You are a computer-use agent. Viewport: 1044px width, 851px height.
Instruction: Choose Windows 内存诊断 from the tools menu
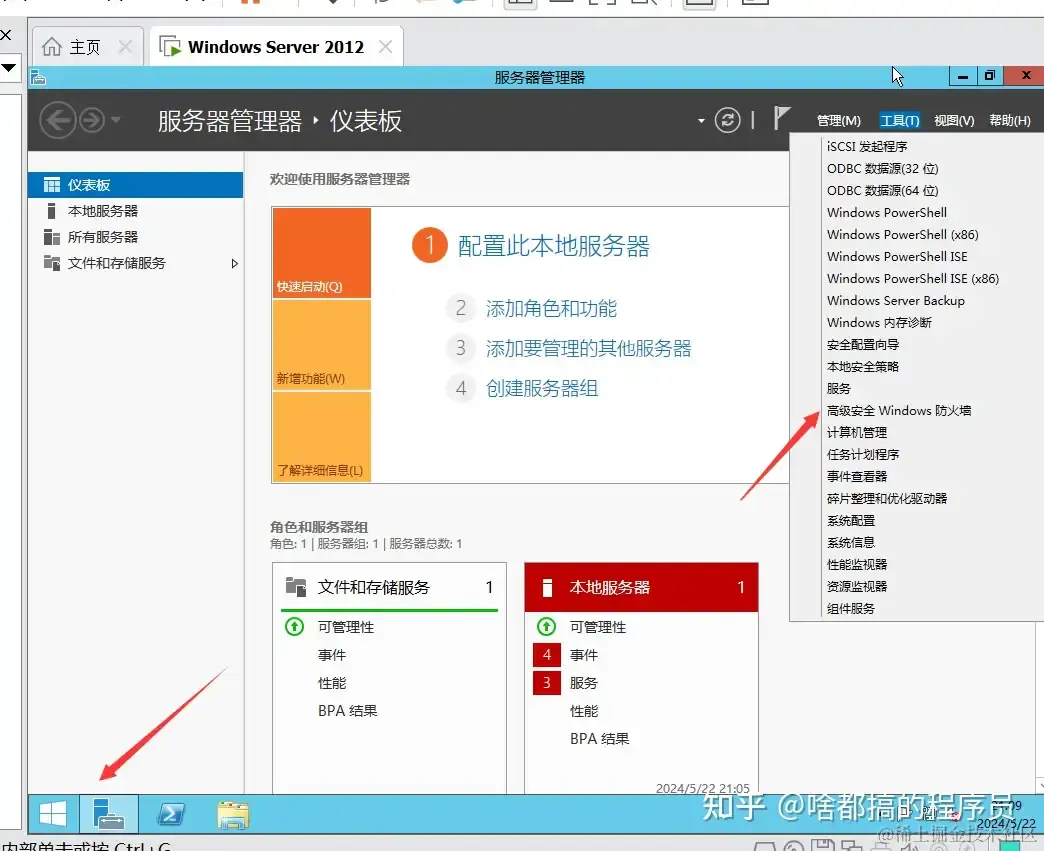tap(880, 322)
